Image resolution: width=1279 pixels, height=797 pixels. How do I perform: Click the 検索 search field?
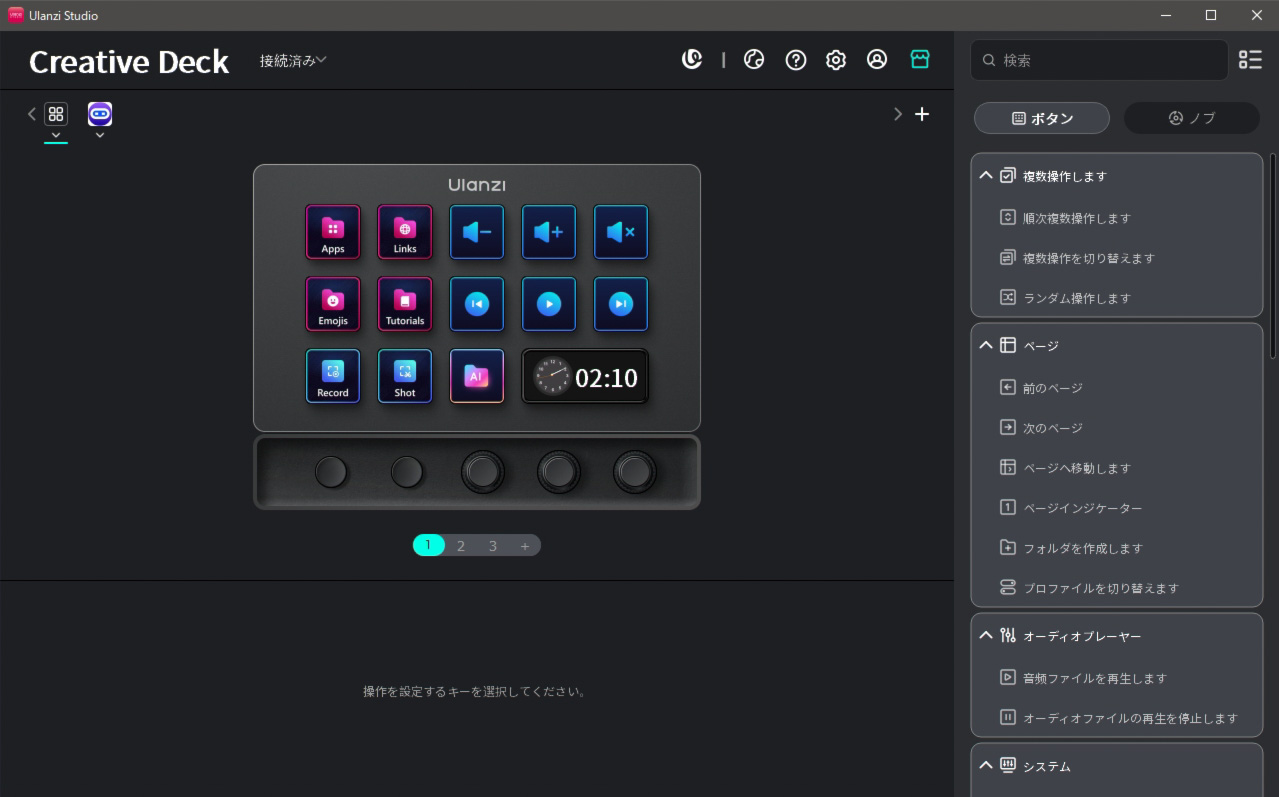(1099, 60)
